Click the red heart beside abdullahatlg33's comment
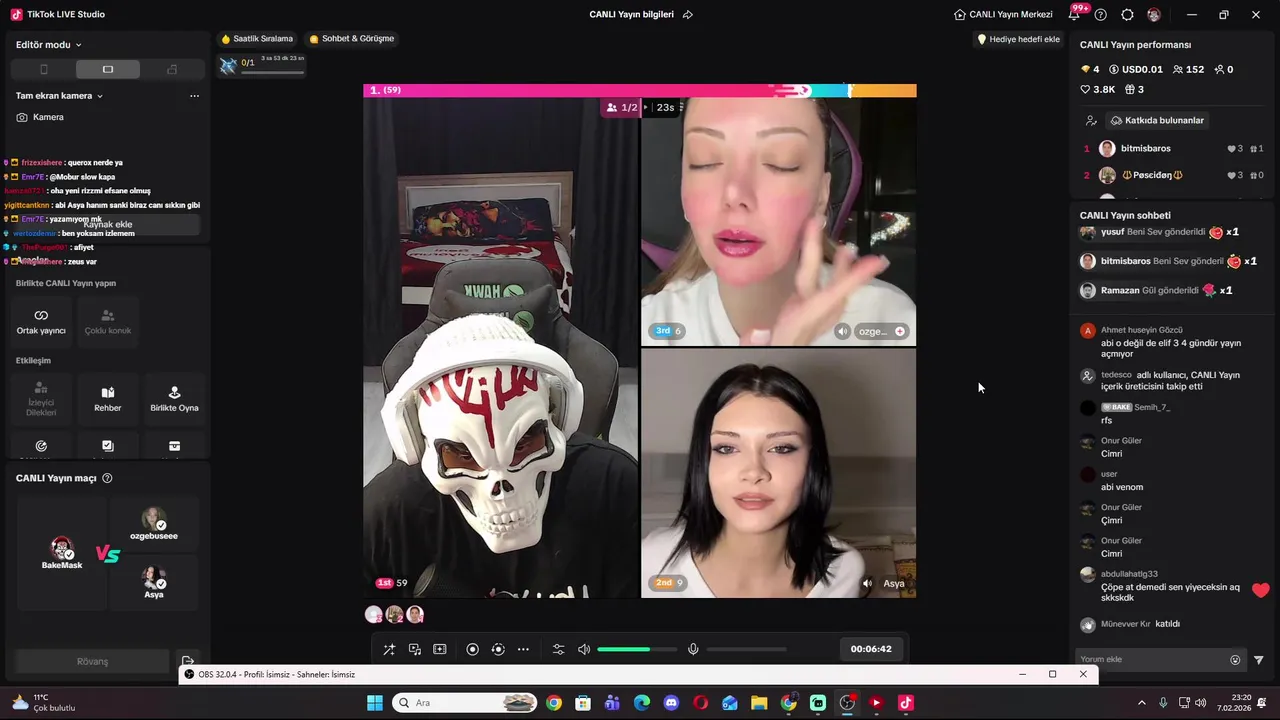This screenshot has width=1280, height=720. pos(1260,590)
